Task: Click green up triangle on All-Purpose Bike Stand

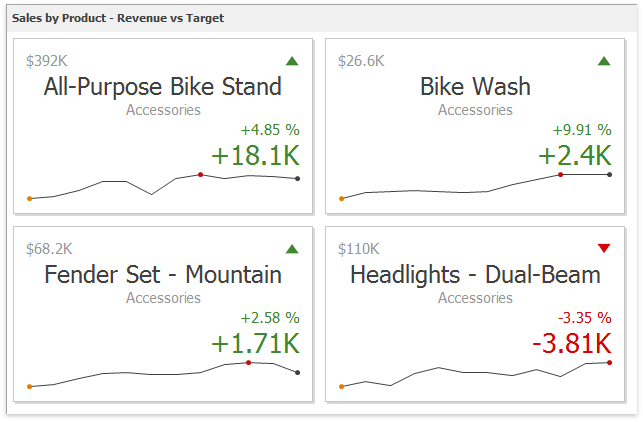Action: click(x=292, y=61)
